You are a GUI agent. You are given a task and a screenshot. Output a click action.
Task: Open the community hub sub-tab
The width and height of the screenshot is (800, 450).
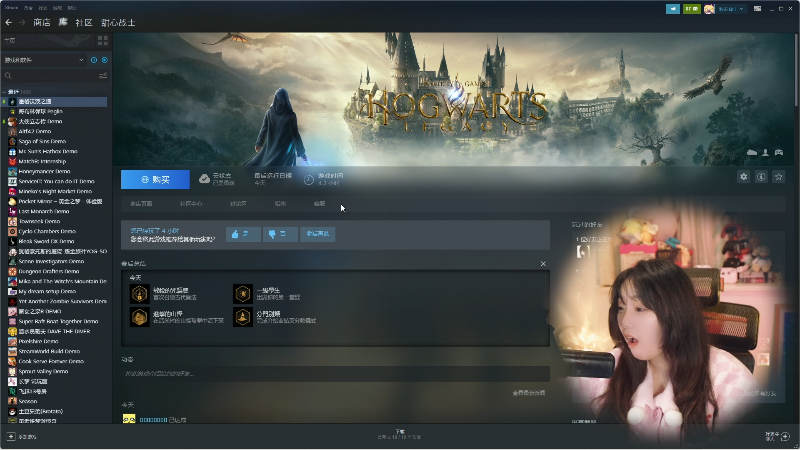click(x=191, y=204)
